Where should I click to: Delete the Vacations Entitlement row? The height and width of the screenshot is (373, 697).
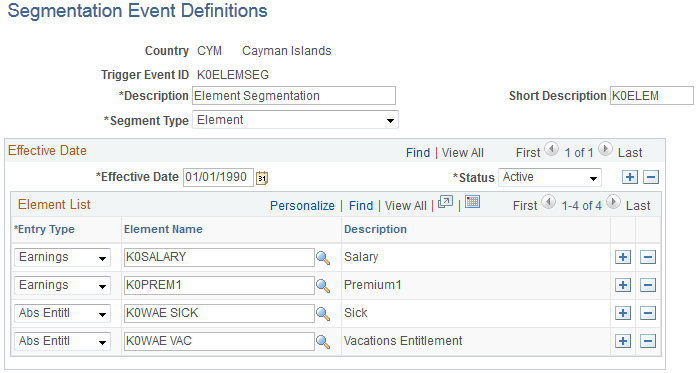pyautogui.click(x=648, y=341)
